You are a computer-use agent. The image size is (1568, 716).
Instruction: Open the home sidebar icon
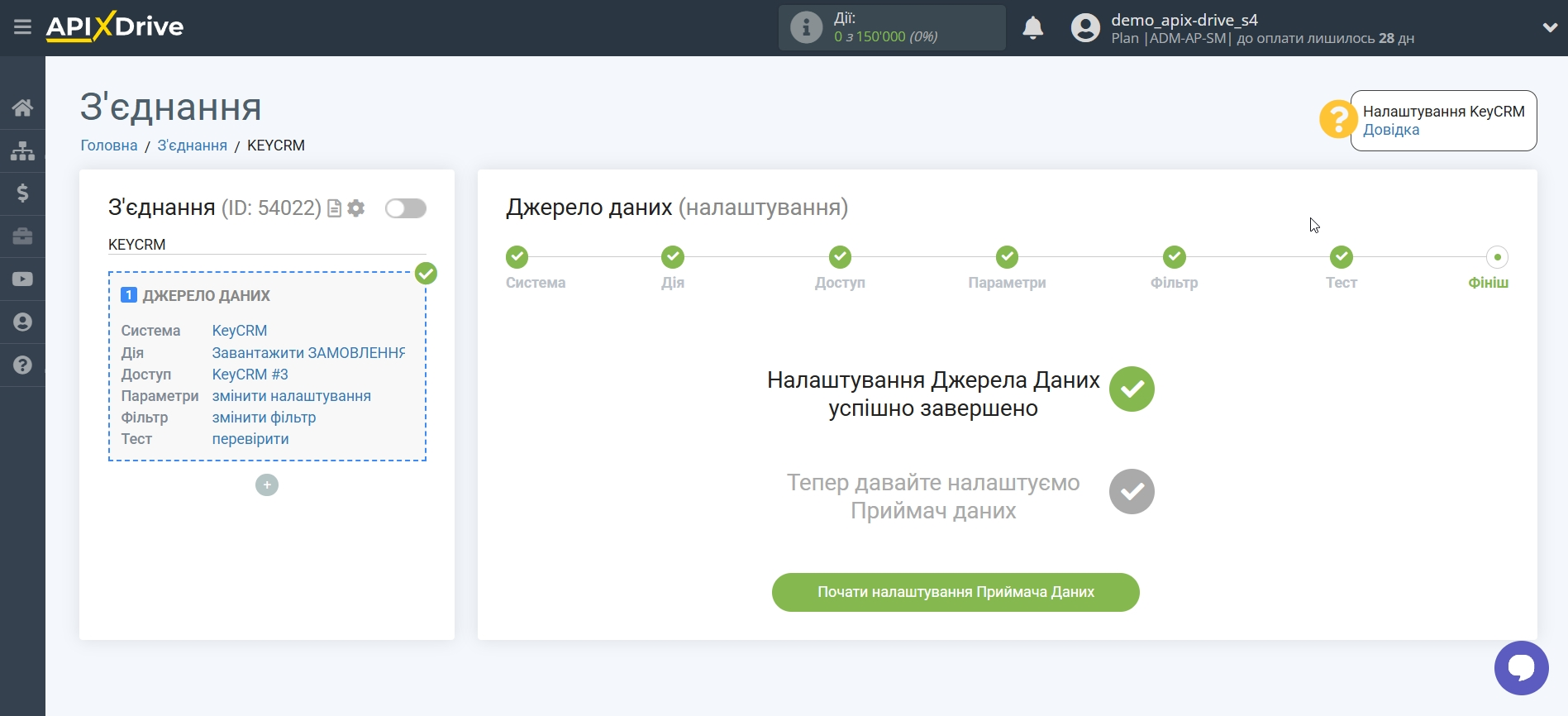pos(22,107)
